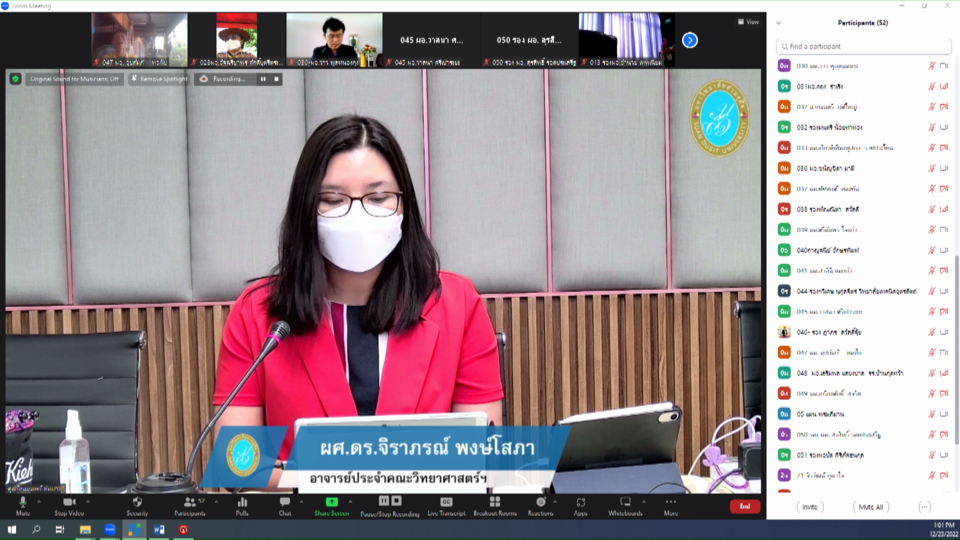Open Breakout Rooms

[x=495, y=506]
